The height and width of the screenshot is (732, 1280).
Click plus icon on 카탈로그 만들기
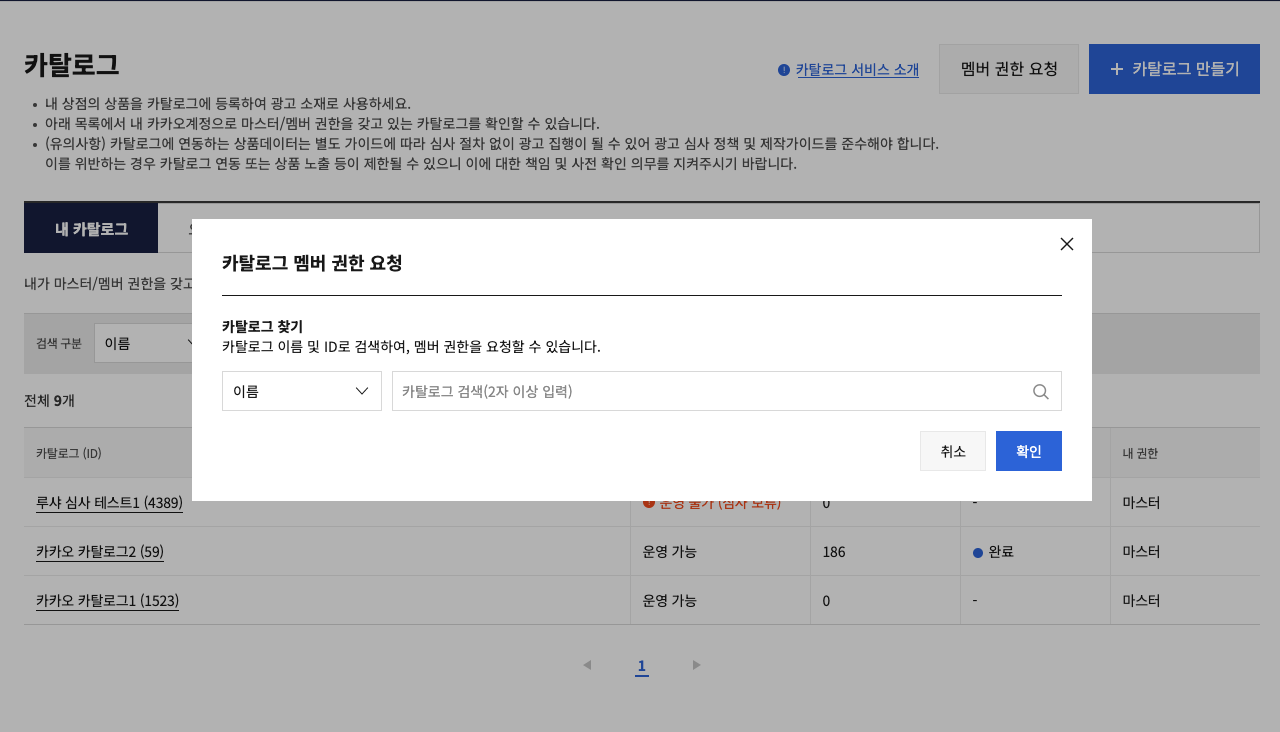pyautogui.click(x=1117, y=69)
